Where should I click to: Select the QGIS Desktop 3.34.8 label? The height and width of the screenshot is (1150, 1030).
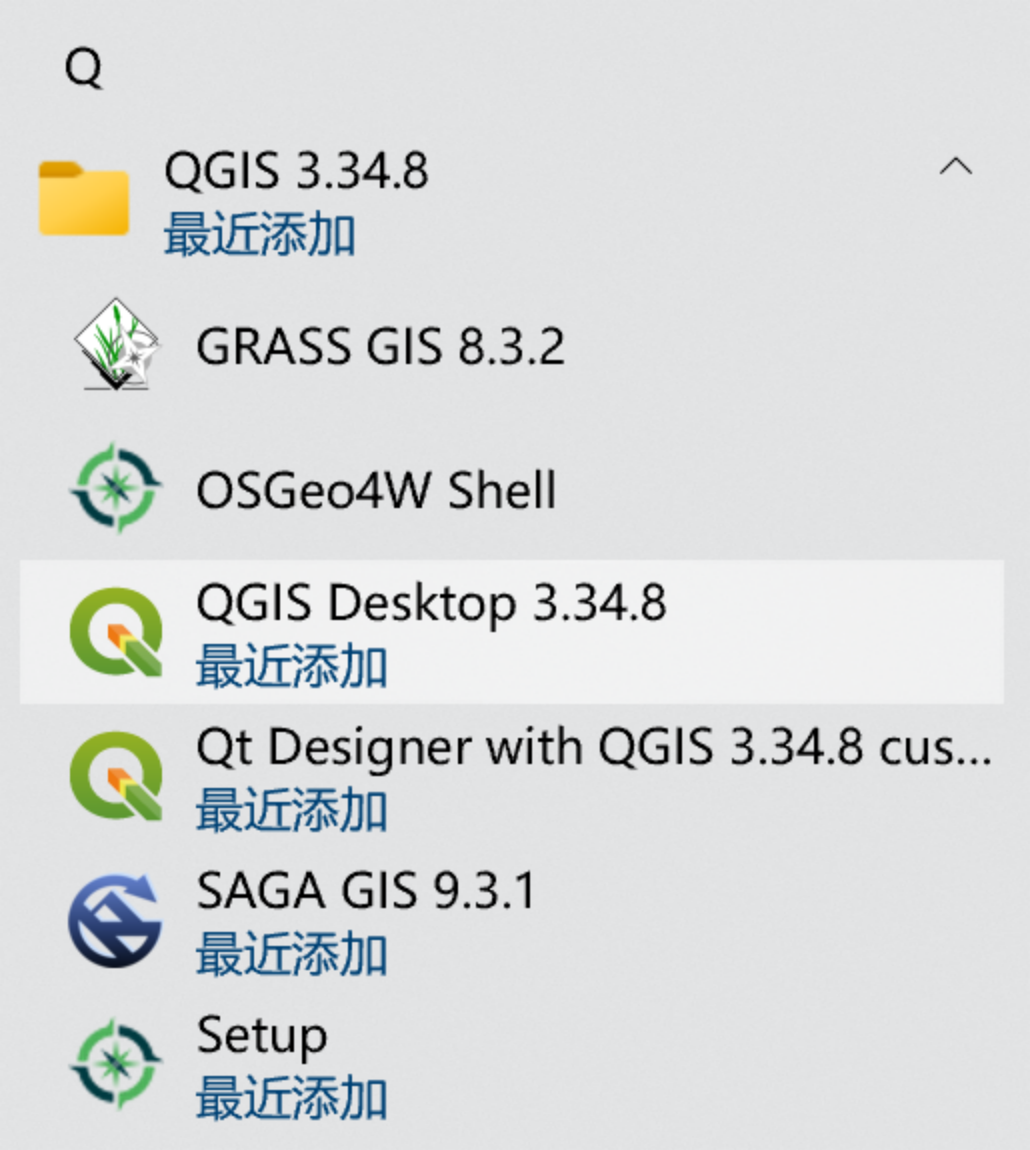[x=431, y=603]
